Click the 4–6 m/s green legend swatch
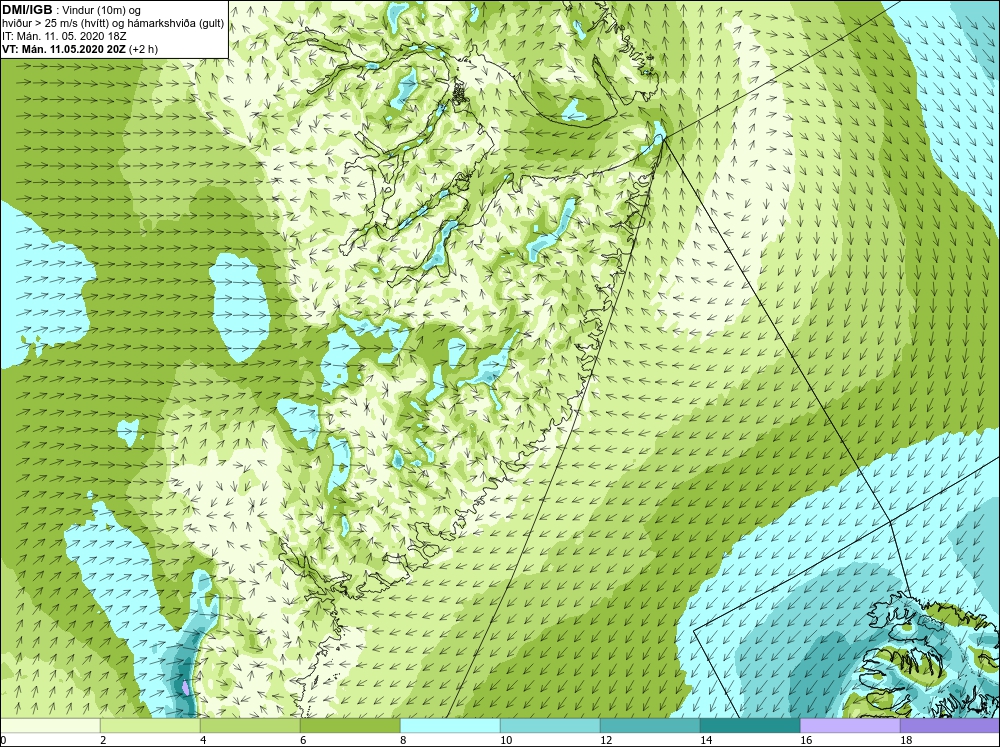 click(250, 726)
